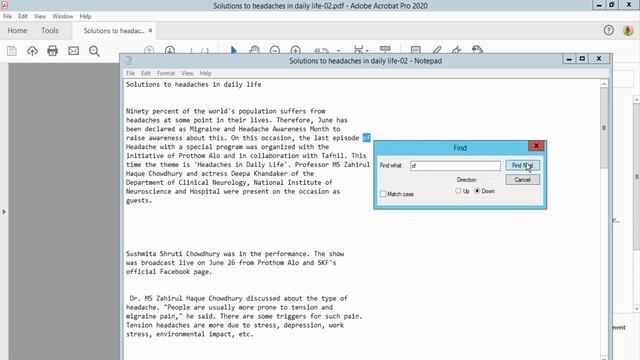The image size is (640, 360).
Task: Click the upload to cloud icon
Action: point(32,51)
